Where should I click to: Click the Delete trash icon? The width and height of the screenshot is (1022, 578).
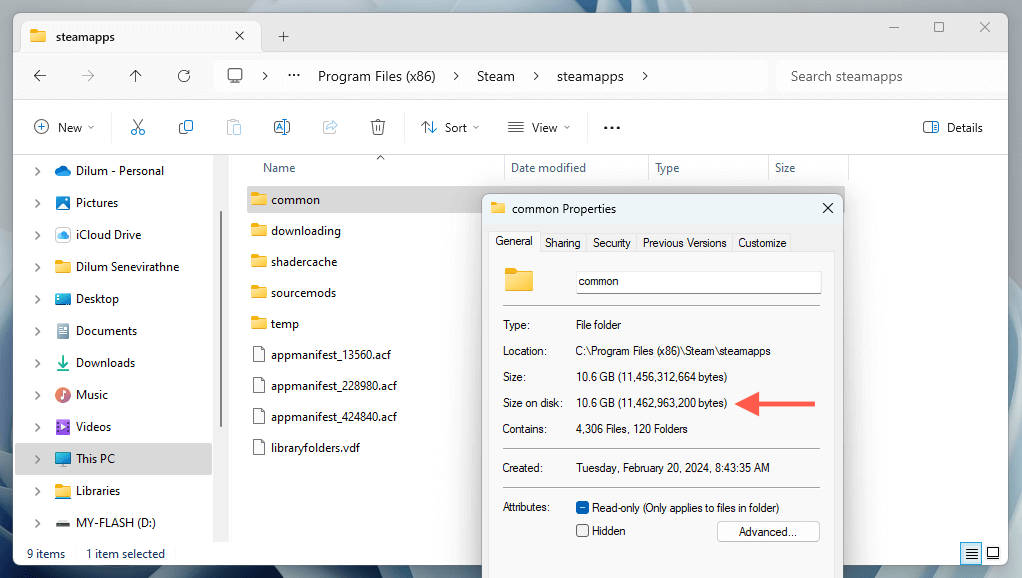tap(378, 127)
